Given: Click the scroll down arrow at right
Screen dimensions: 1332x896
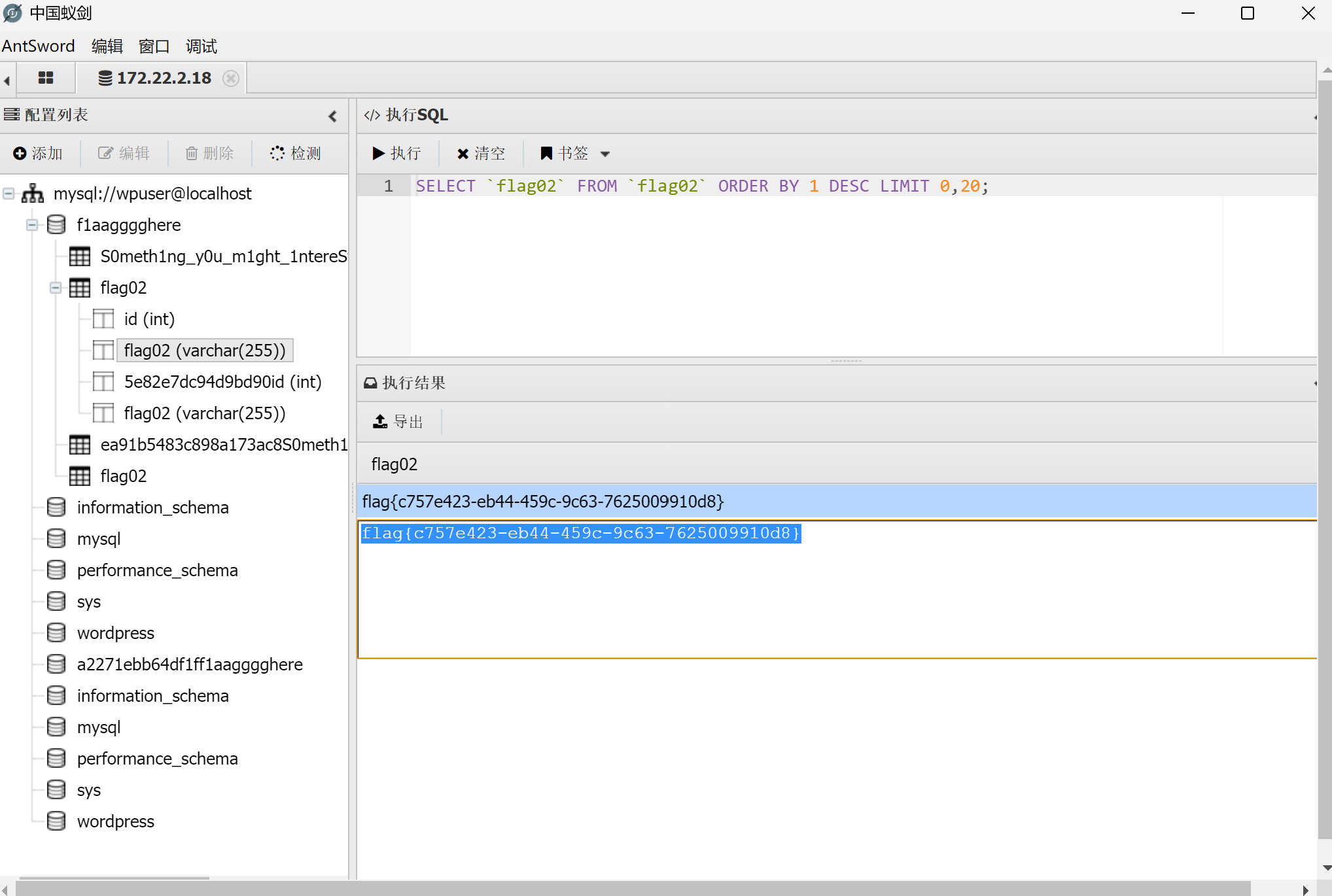Looking at the screenshot, I should pos(1326,868).
